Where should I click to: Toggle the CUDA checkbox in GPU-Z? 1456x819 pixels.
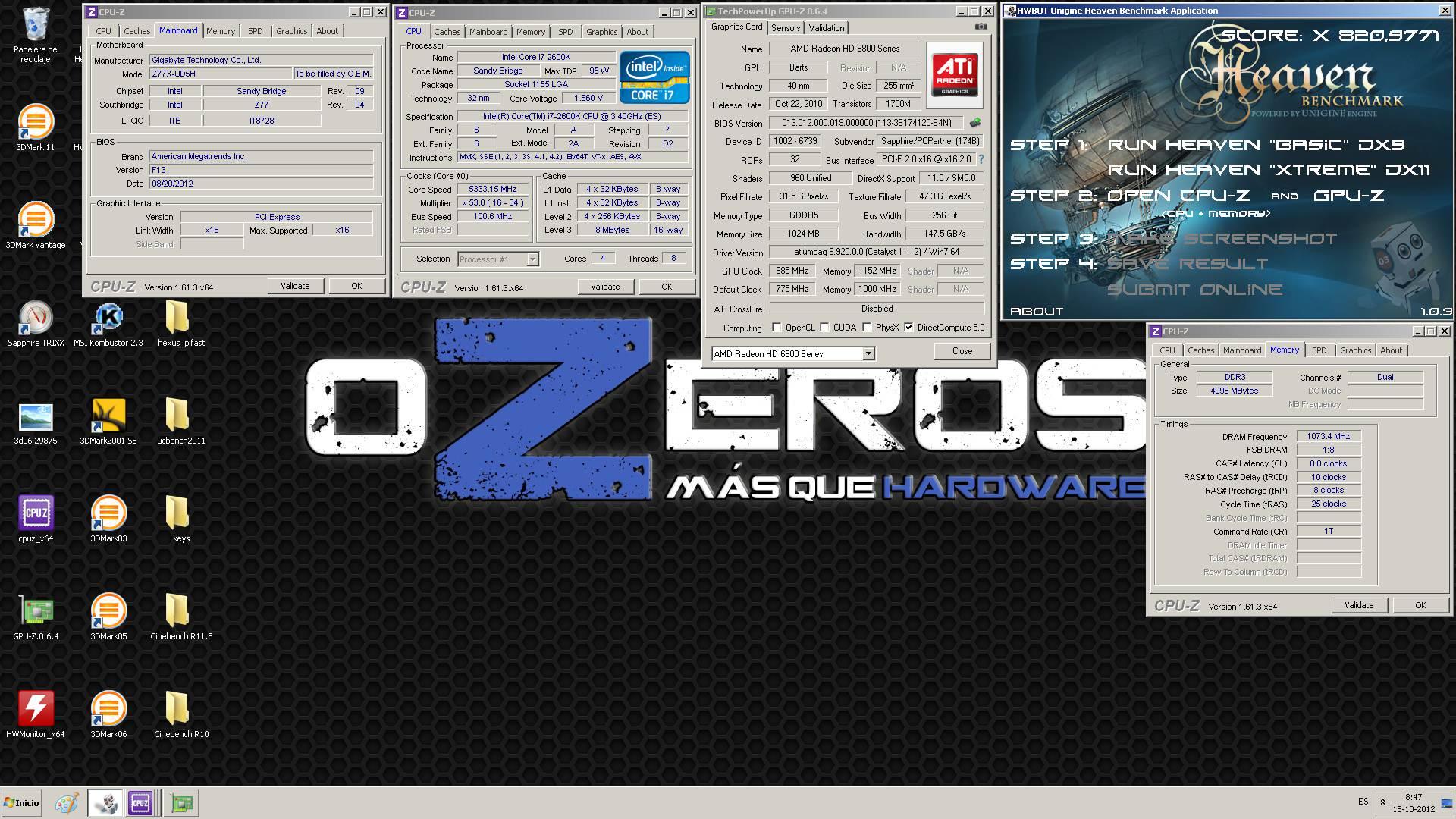coord(825,328)
